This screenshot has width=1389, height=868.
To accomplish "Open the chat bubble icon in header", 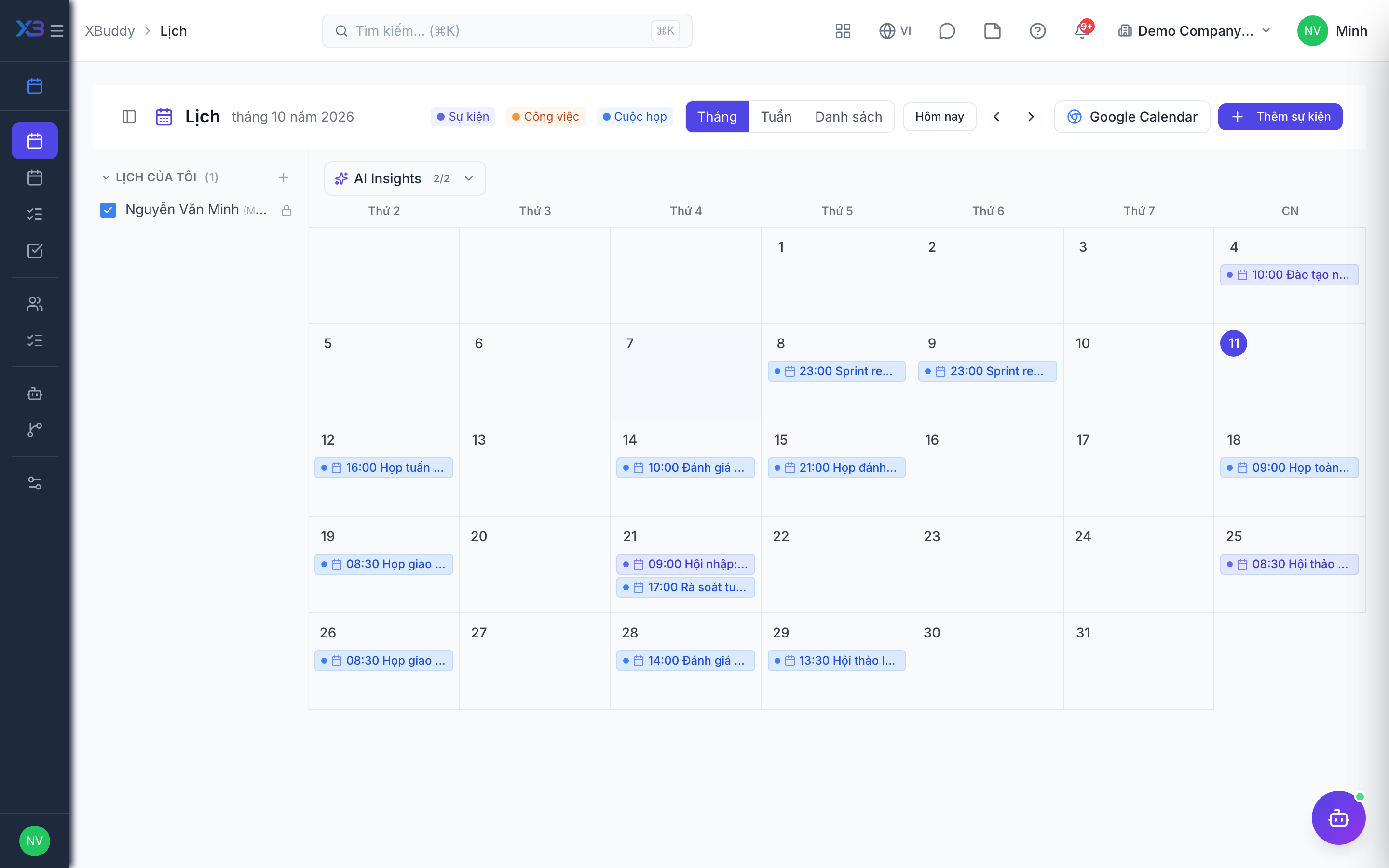I will (946, 30).
